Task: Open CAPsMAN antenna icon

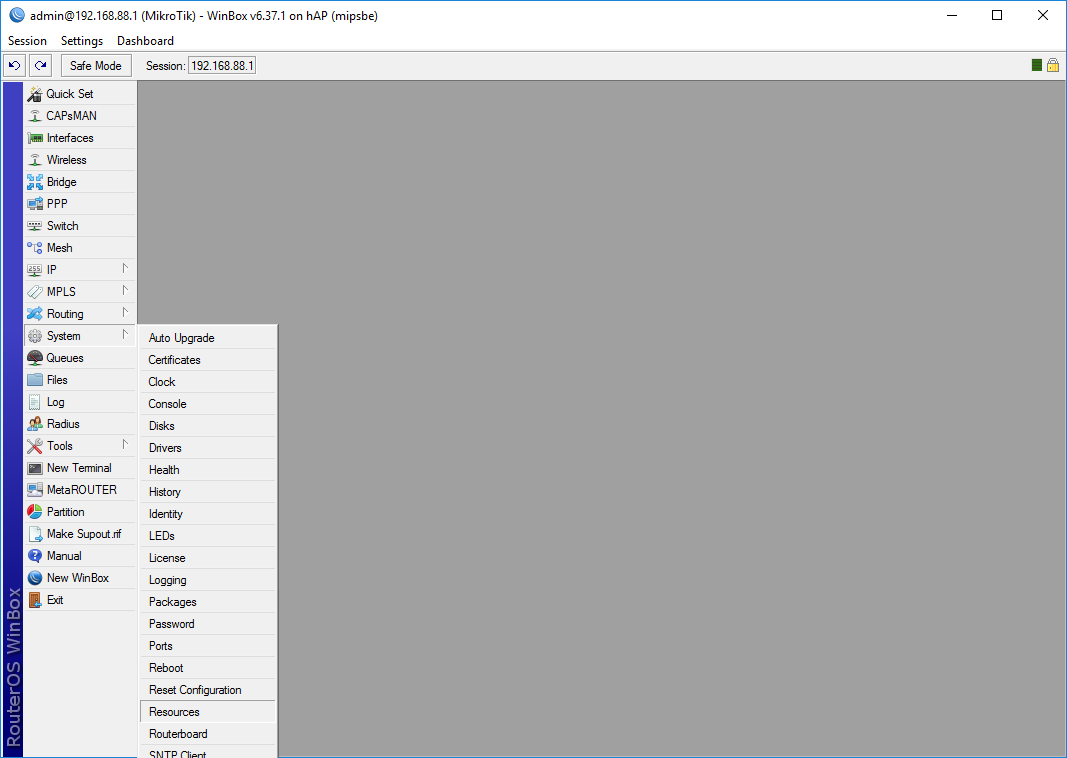Action: 35,116
